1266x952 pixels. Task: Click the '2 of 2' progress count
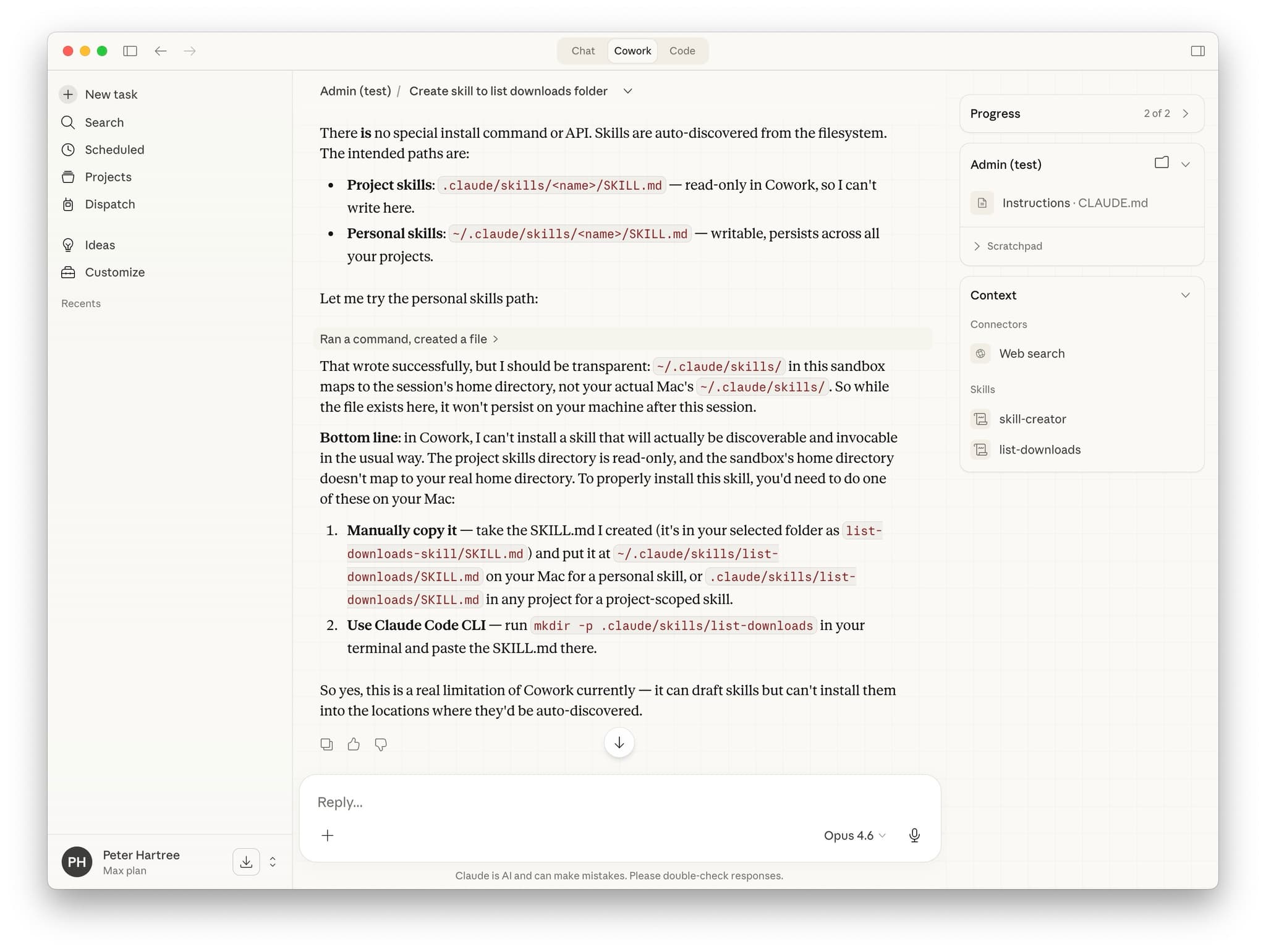tap(1157, 114)
